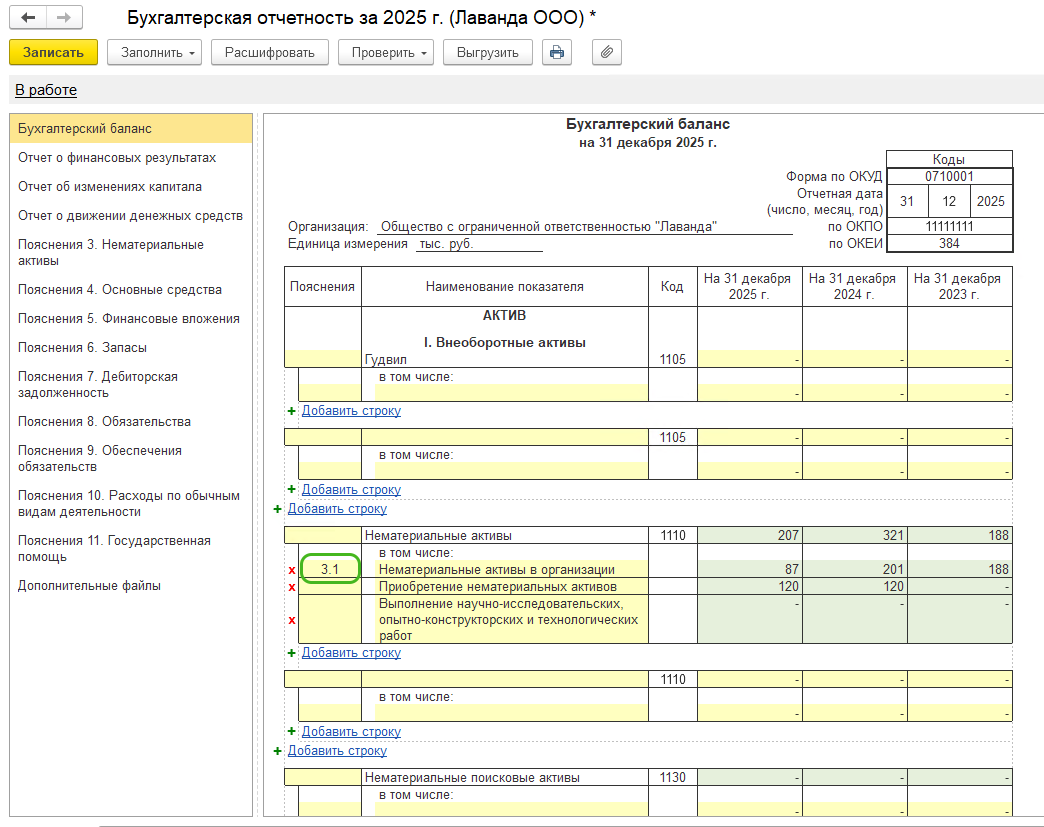Click the forward navigation arrow
The height and width of the screenshot is (827, 1044).
64,19
